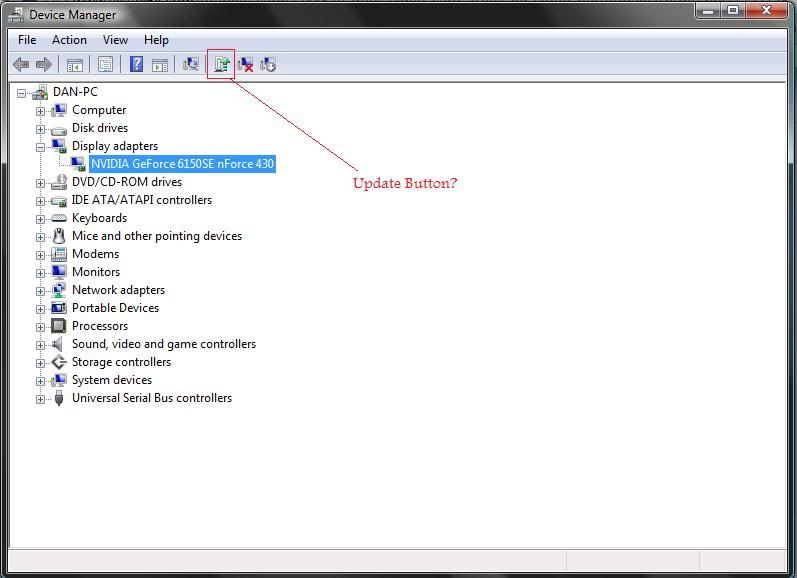
Task: Click the IDE ATA/ATAPI controllers icon
Action: click(59, 201)
